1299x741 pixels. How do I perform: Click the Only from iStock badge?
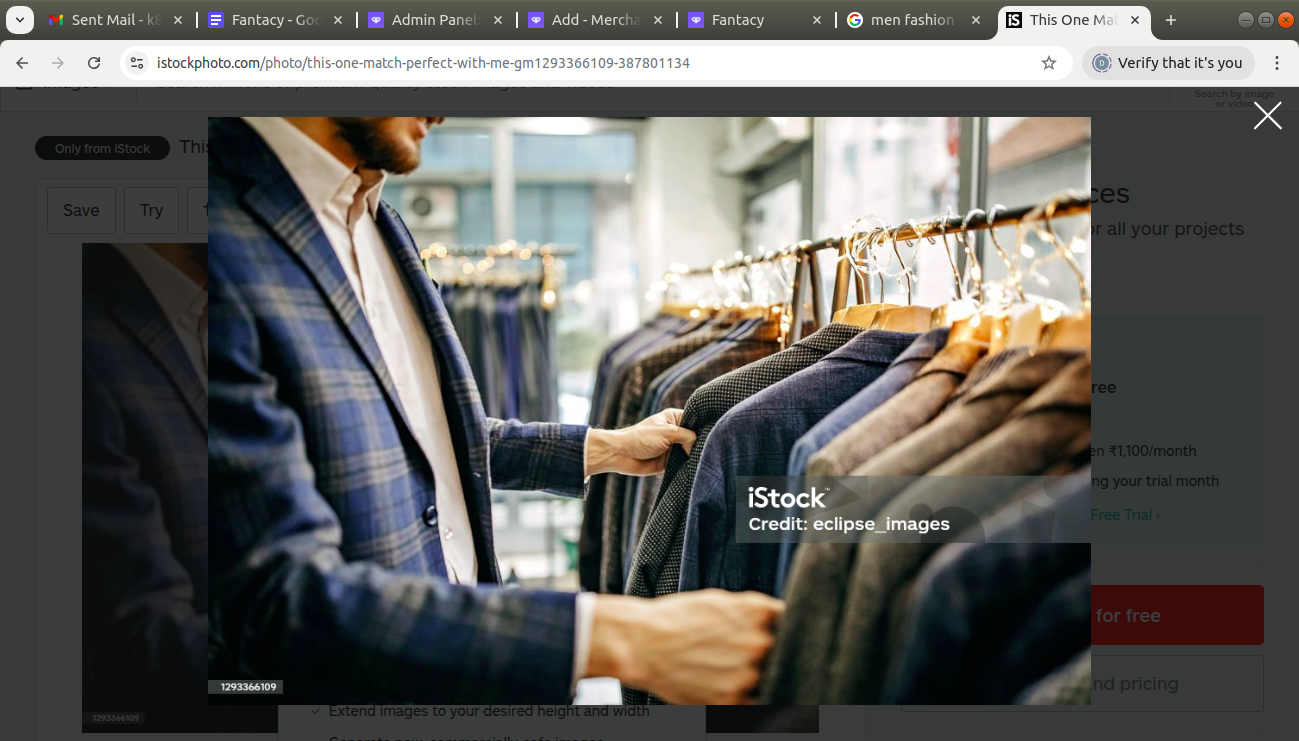tap(103, 149)
